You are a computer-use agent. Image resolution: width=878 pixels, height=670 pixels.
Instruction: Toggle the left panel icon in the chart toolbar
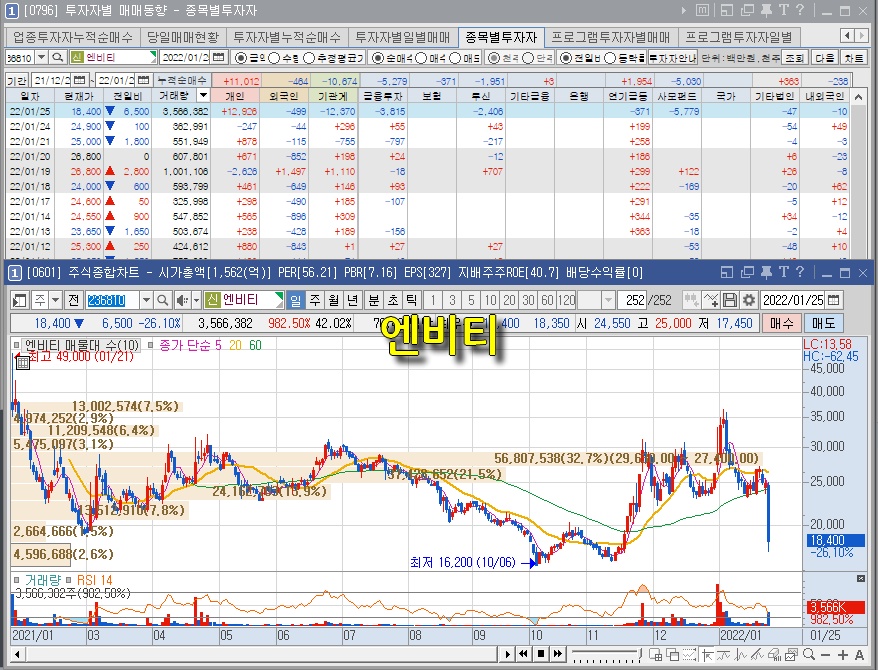19,301
